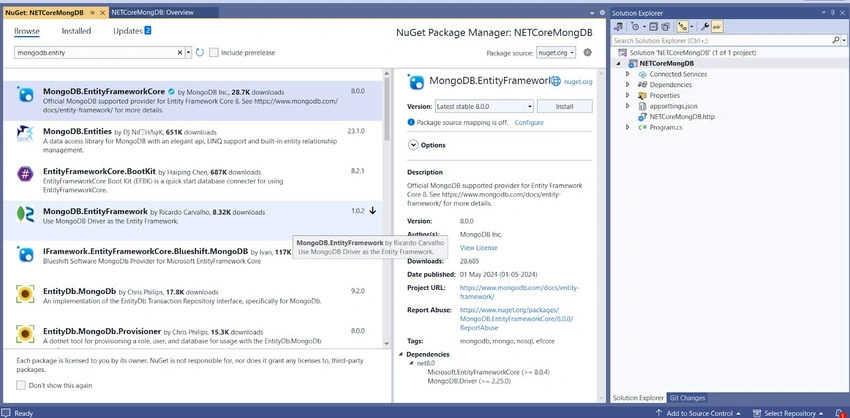Click the magnifier icon in Solution Explorer search
Screen dimensions: 850x418
835,40
